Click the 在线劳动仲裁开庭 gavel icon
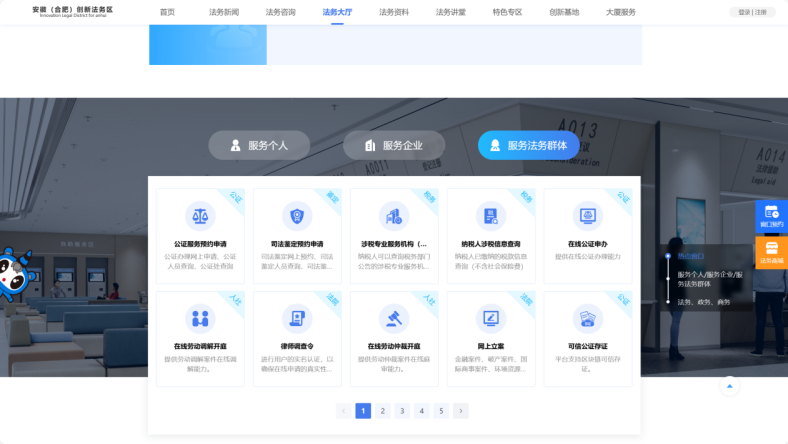The height and width of the screenshot is (444, 788). (394, 319)
